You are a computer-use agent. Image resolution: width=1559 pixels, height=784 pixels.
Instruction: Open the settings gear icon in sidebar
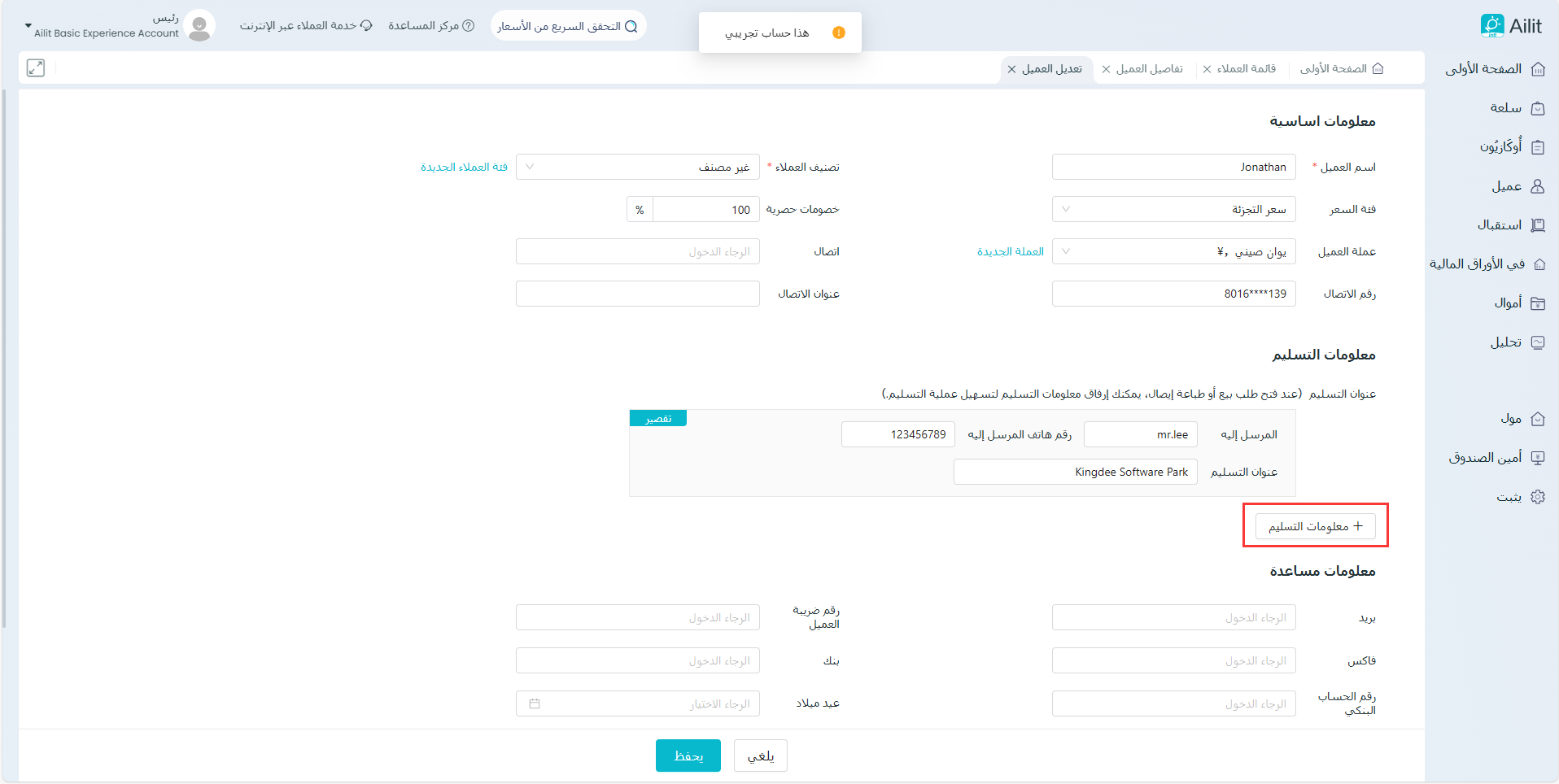click(x=1537, y=497)
